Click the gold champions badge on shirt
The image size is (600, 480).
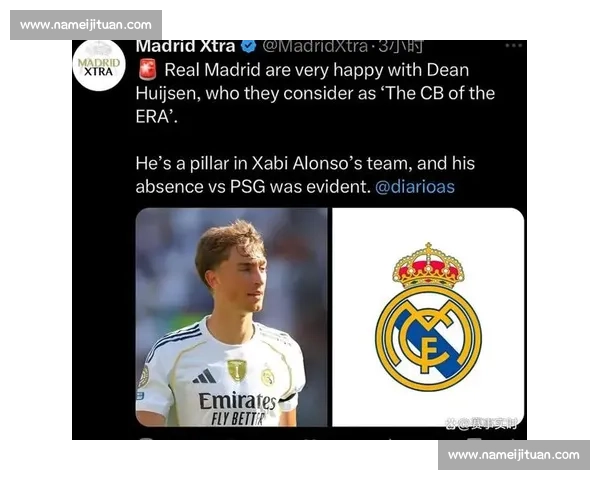coord(236,369)
